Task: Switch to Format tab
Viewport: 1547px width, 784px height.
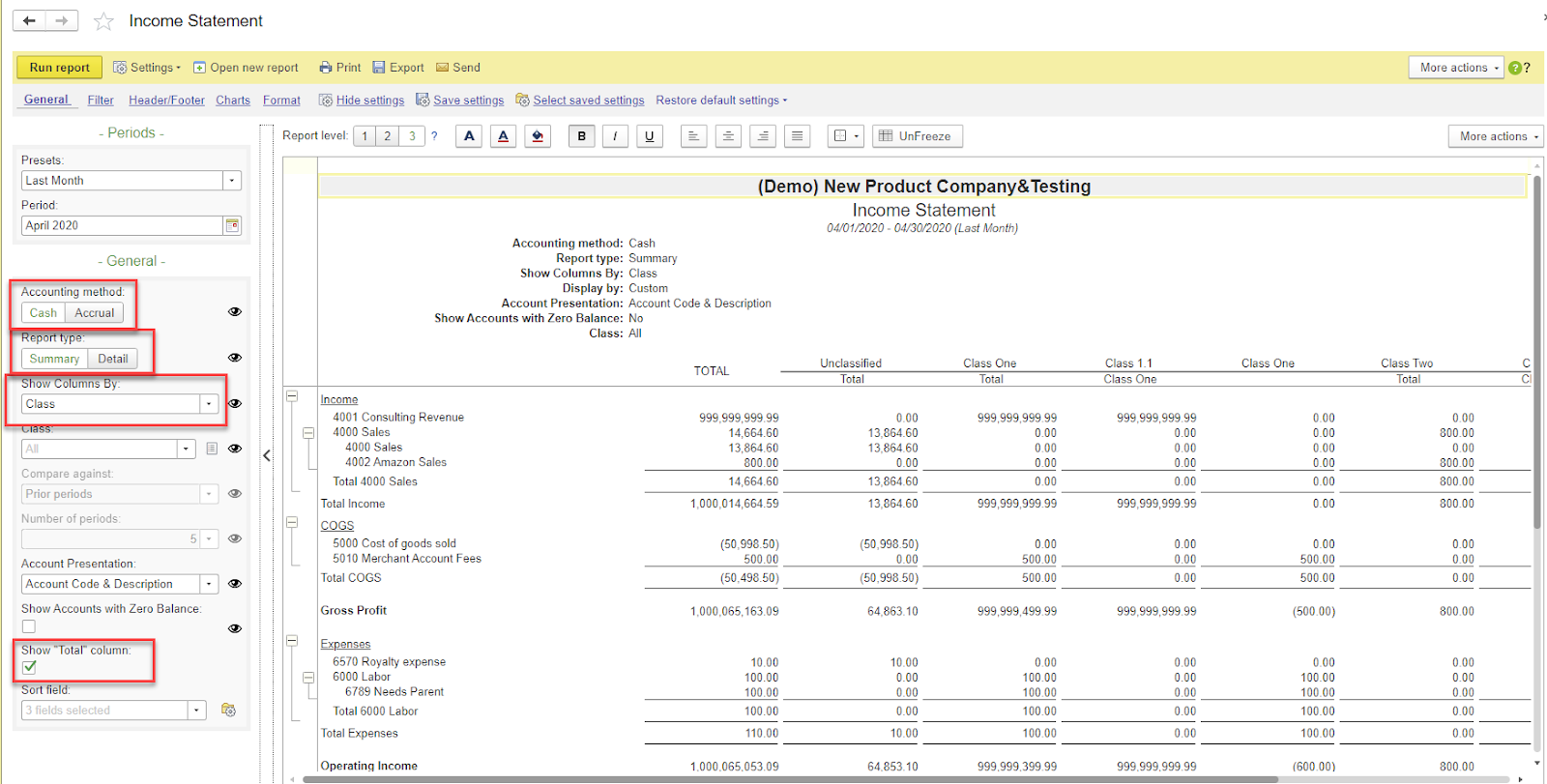Action: pyautogui.click(x=281, y=101)
